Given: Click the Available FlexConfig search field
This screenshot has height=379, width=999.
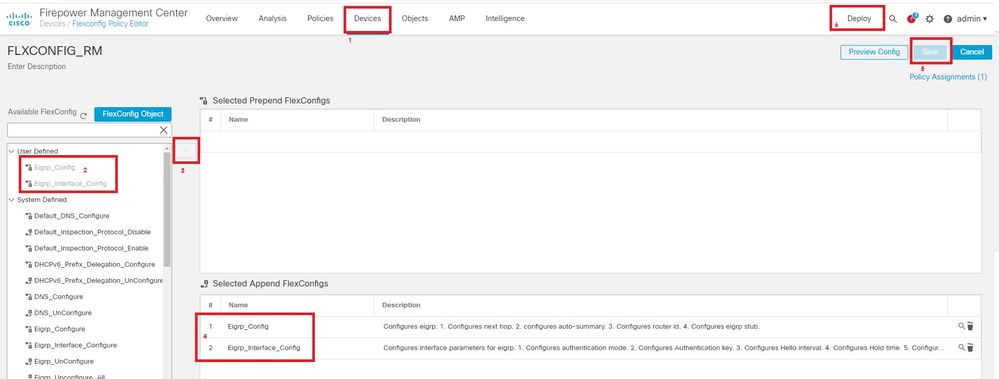Looking at the screenshot, I should point(83,130).
